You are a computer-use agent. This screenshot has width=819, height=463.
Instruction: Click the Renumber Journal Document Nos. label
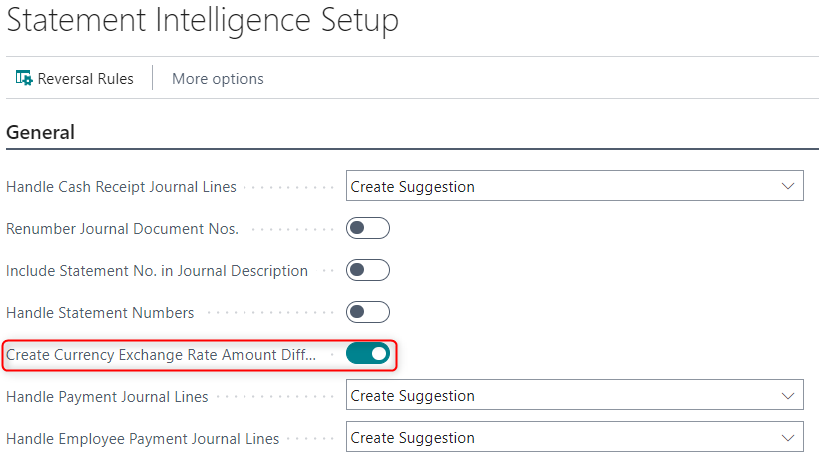(x=122, y=228)
